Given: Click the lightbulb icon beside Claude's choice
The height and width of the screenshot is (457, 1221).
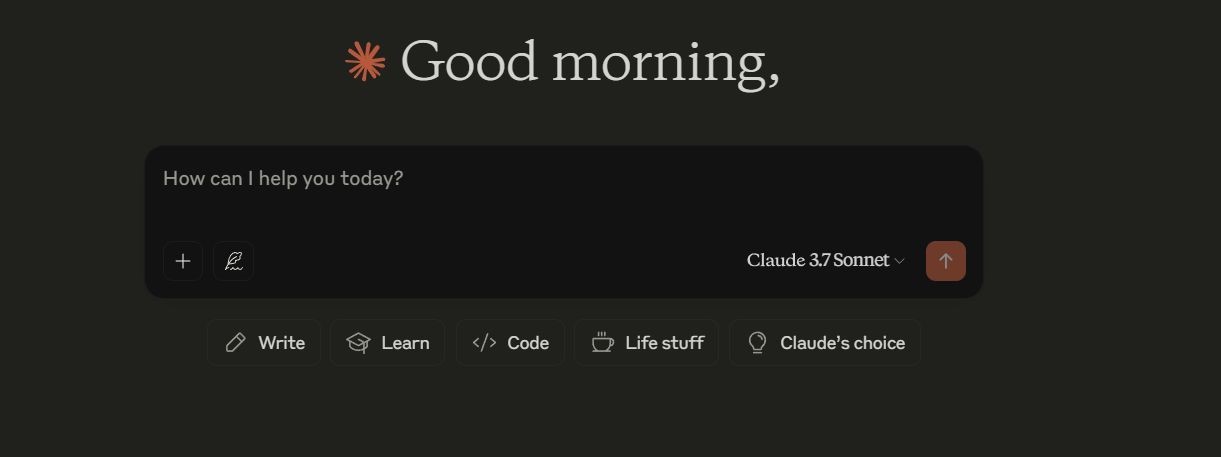Looking at the screenshot, I should [758, 343].
